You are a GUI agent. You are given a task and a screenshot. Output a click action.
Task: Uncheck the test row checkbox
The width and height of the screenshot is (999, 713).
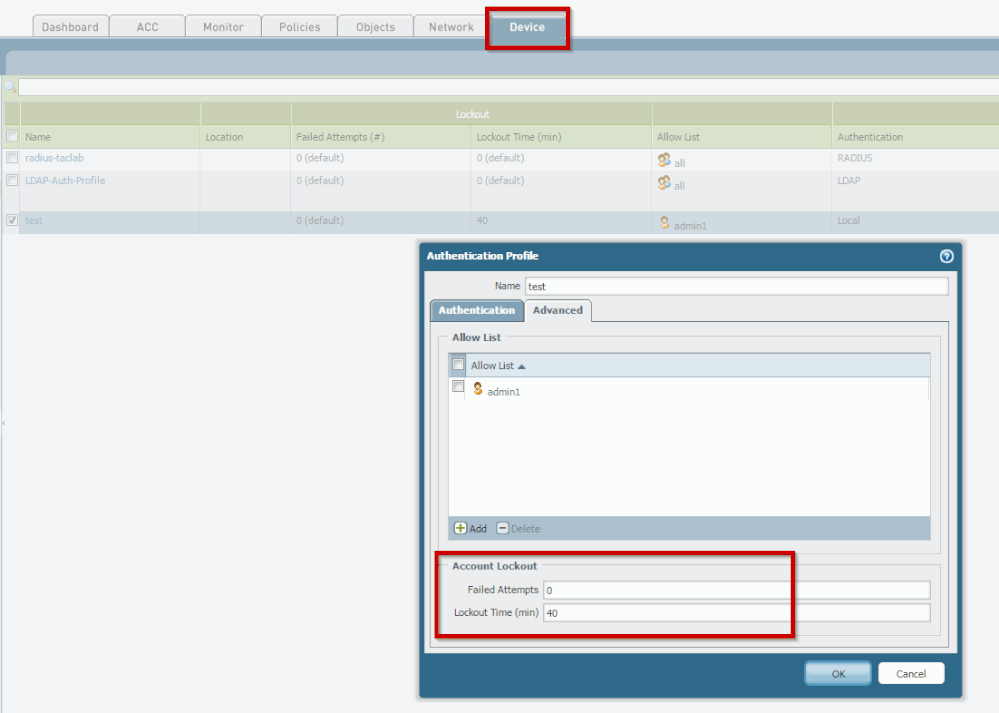click(x=12, y=220)
